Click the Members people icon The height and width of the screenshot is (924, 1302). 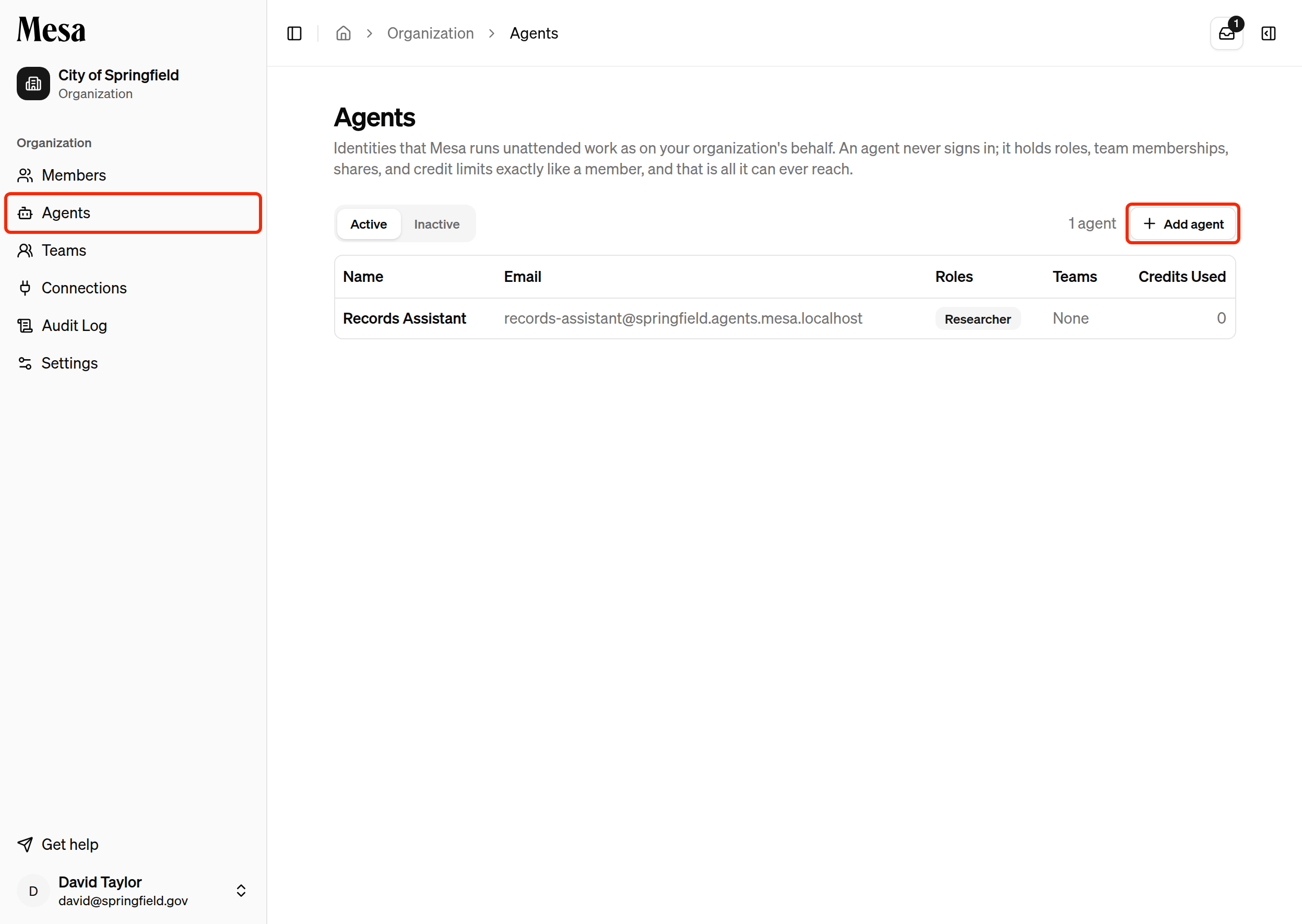point(25,175)
